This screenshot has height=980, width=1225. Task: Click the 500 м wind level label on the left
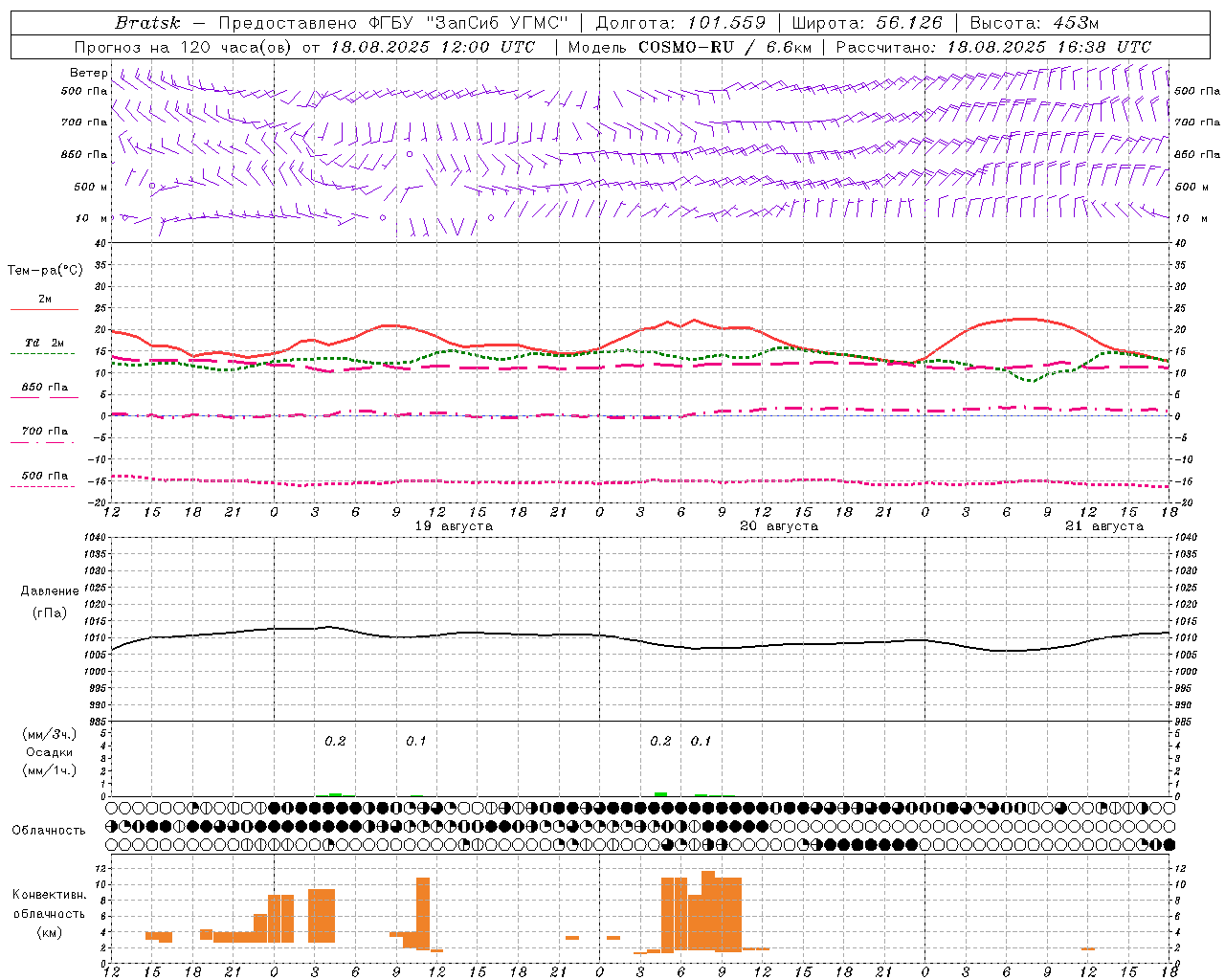click(x=92, y=187)
